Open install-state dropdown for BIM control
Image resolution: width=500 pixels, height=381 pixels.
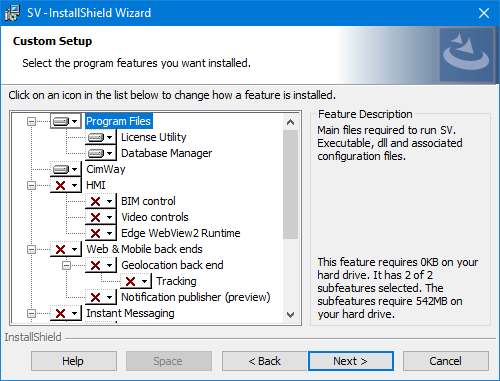click(101, 201)
